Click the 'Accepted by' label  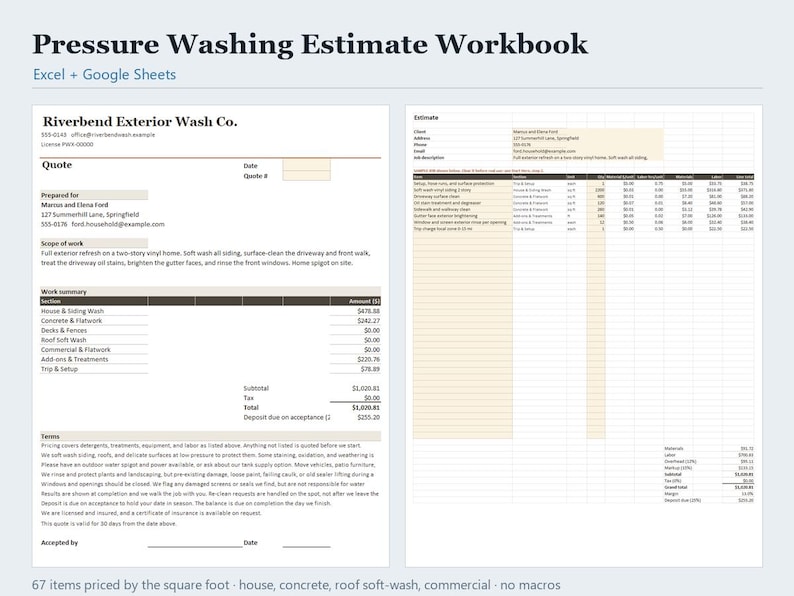click(x=59, y=543)
